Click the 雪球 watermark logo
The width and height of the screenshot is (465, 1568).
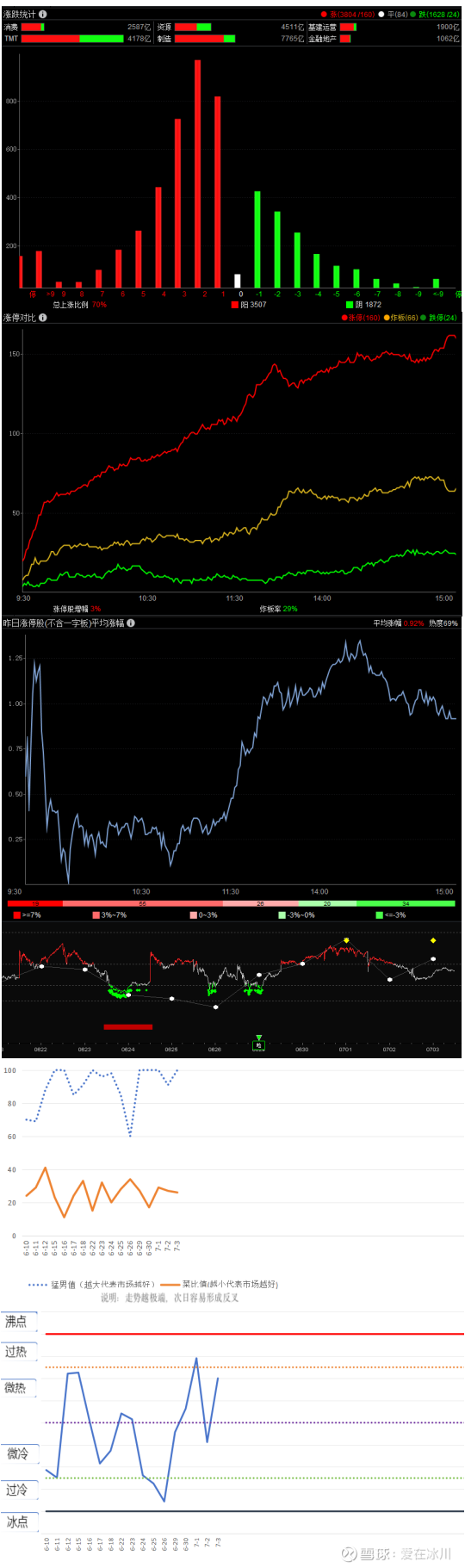[x=349, y=1553]
